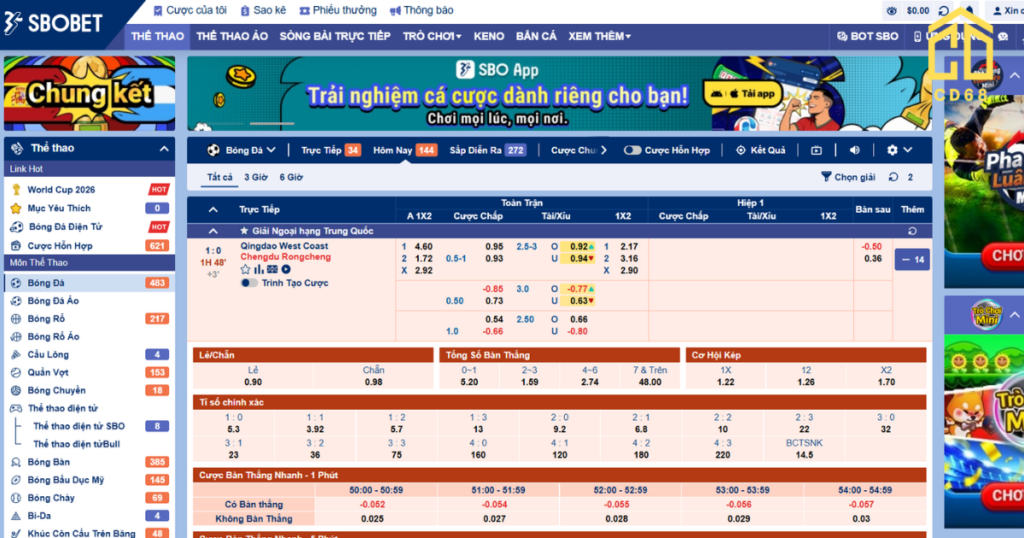Image resolution: width=1024 pixels, height=538 pixels.
Task: Open match scoreboard tracker icon
Action: pyautogui.click(x=272, y=269)
